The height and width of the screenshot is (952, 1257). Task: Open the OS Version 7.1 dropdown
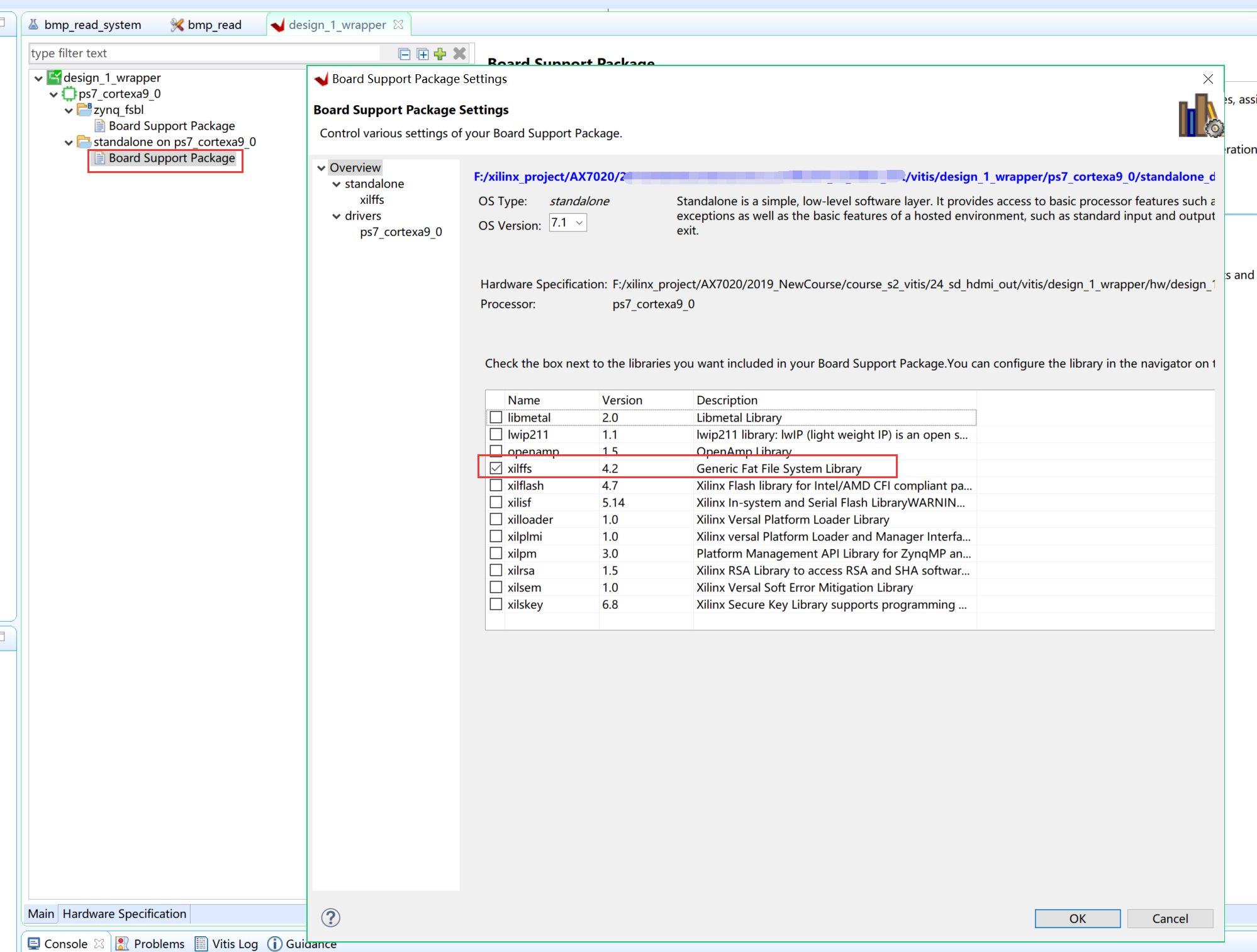[x=568, y=223]
